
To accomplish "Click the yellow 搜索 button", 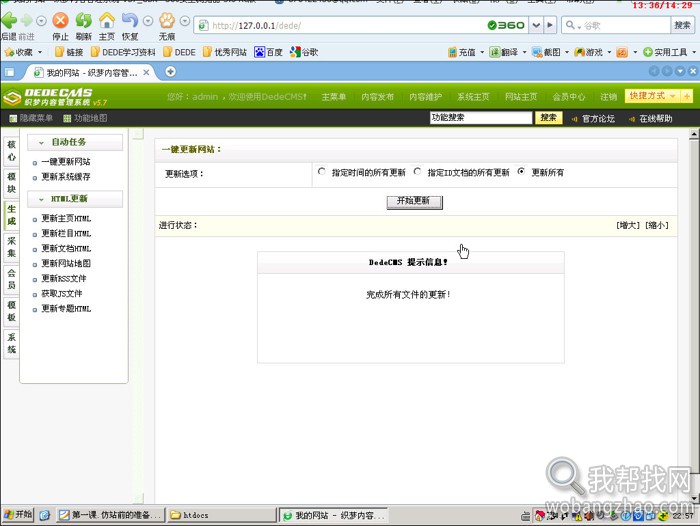I will coord(548,118).
